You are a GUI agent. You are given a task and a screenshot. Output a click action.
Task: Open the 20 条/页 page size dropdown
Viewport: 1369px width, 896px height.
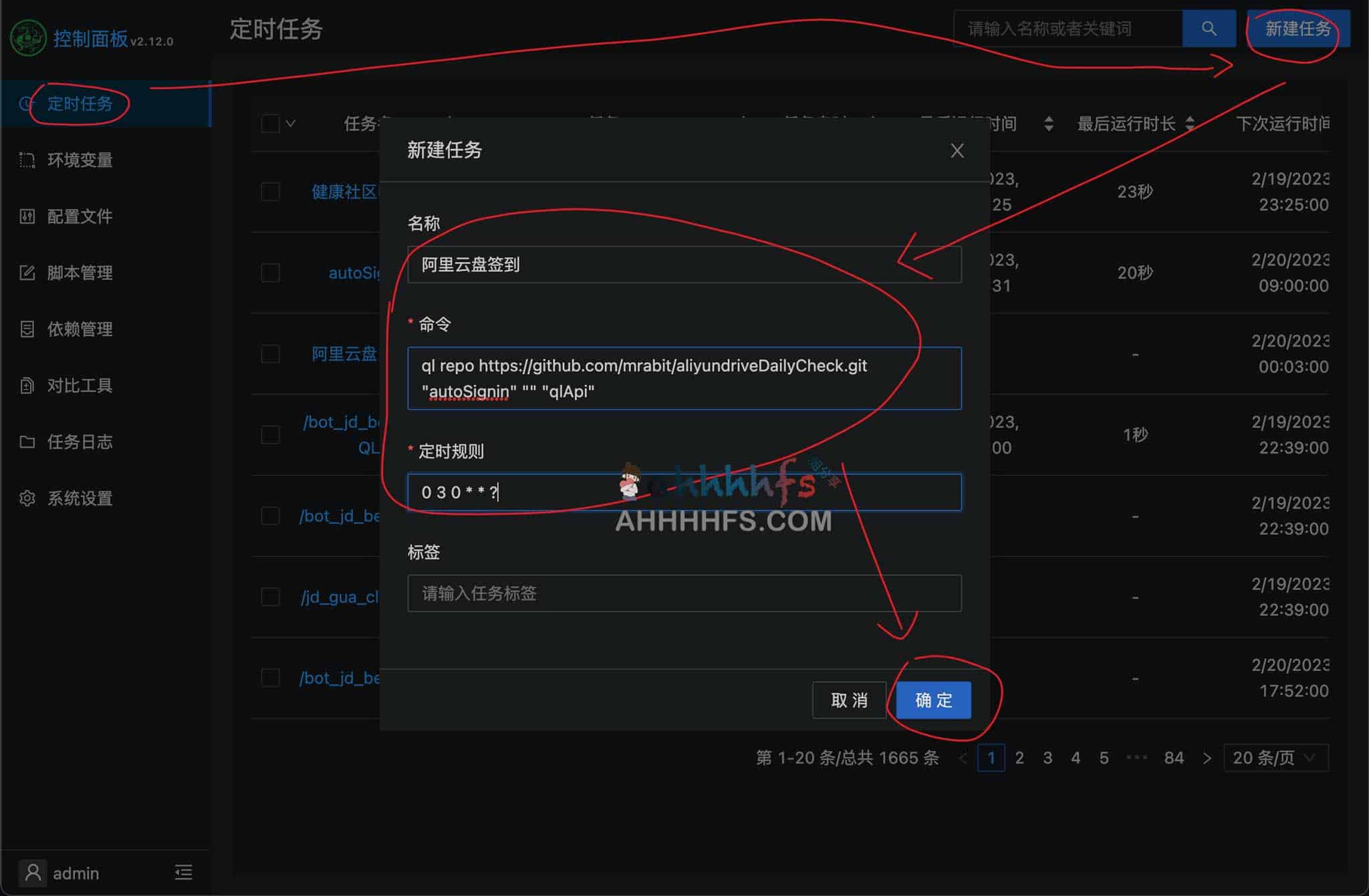click(x=1275, y=758)
